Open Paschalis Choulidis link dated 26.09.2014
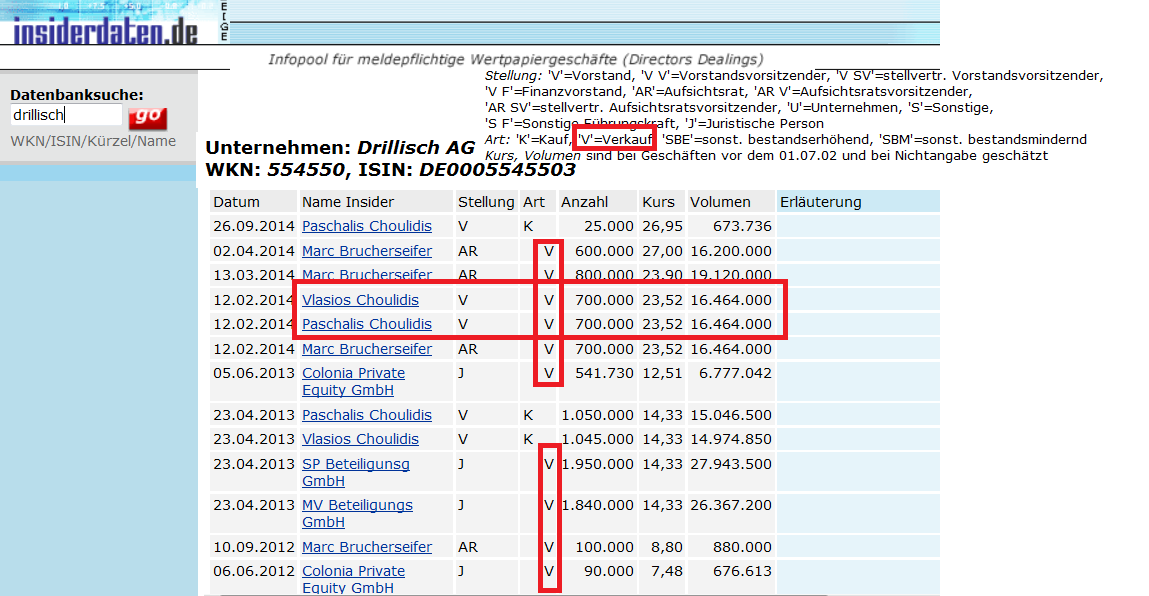This screenshot has width=1149, height=596. (366, 227)
